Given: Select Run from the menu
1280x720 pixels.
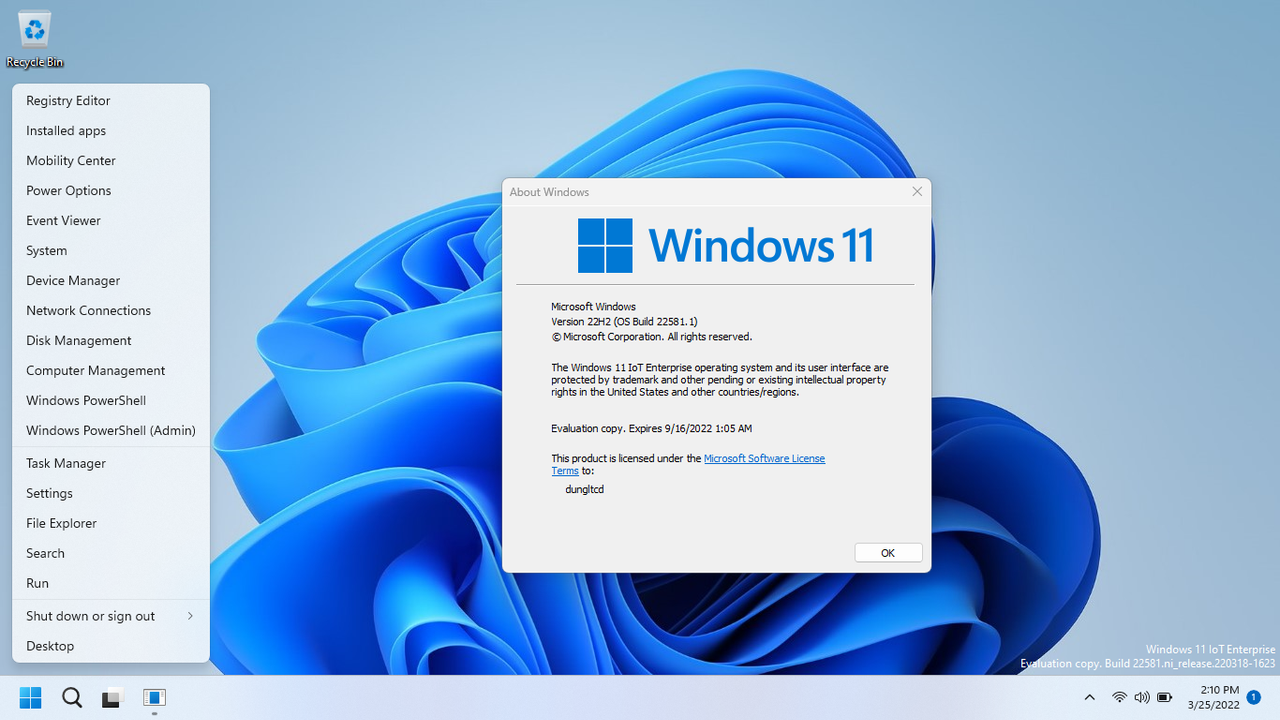Looking at the screenshot, I should (x=111, y=584).
